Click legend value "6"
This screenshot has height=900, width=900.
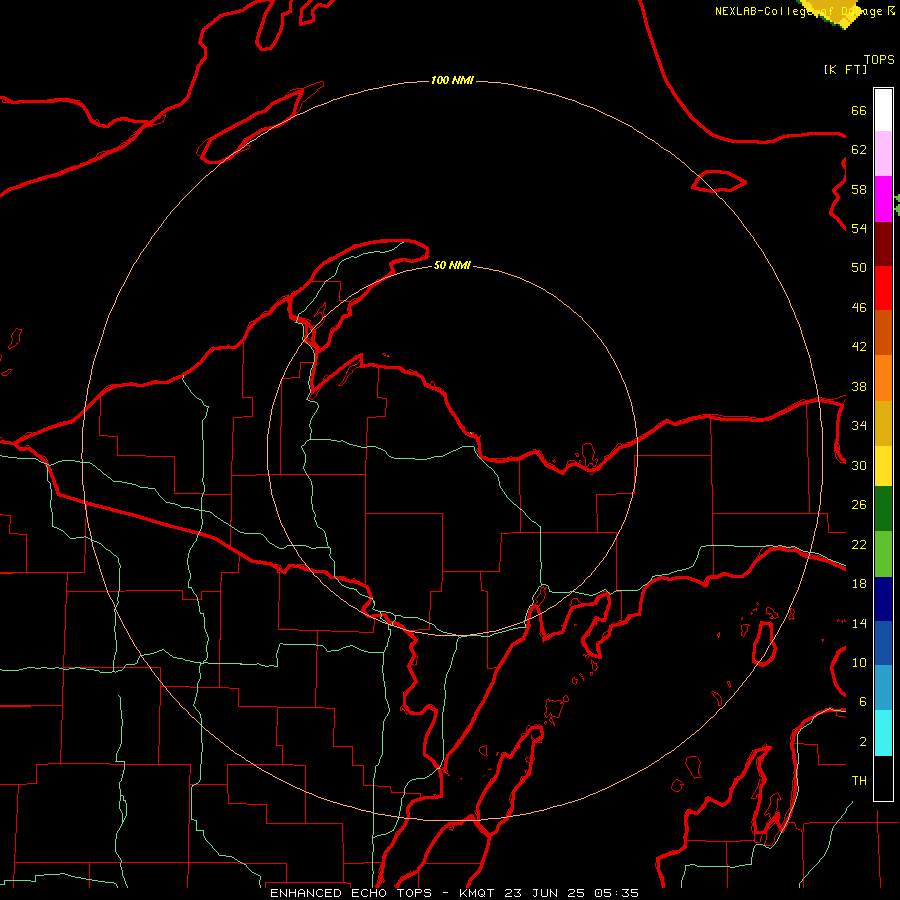point(862,702)
